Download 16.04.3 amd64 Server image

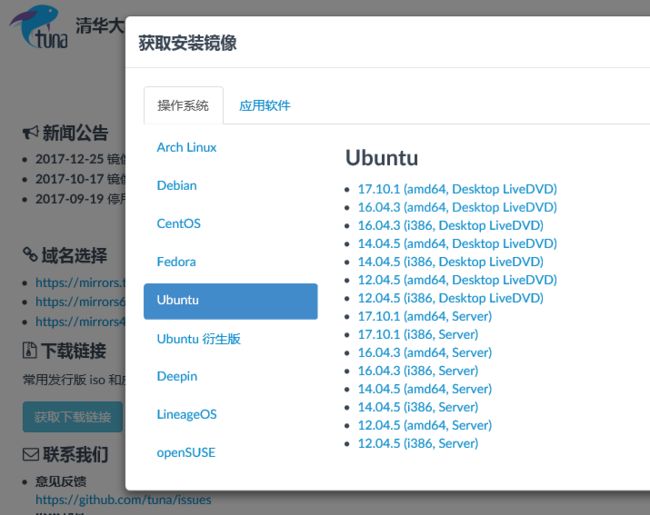click(x=425, y=352)
